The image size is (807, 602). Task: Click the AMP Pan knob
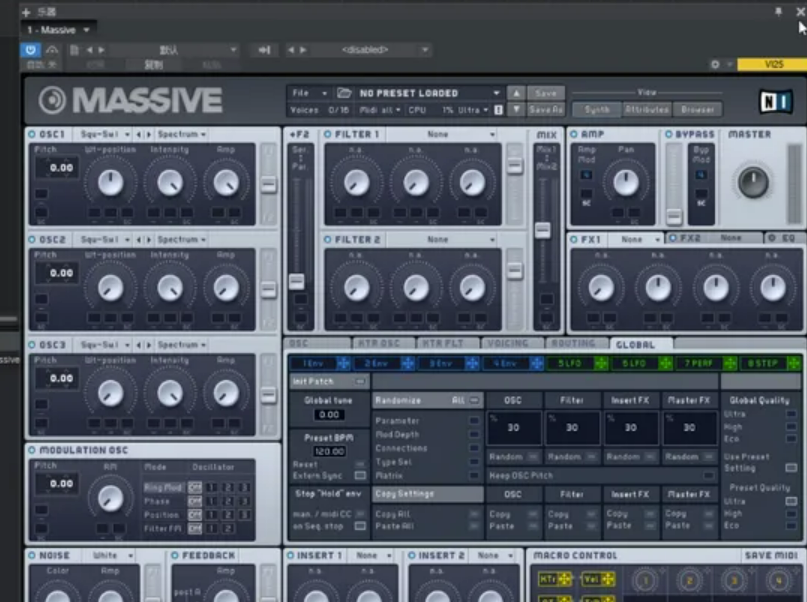(x=626, y=182)
